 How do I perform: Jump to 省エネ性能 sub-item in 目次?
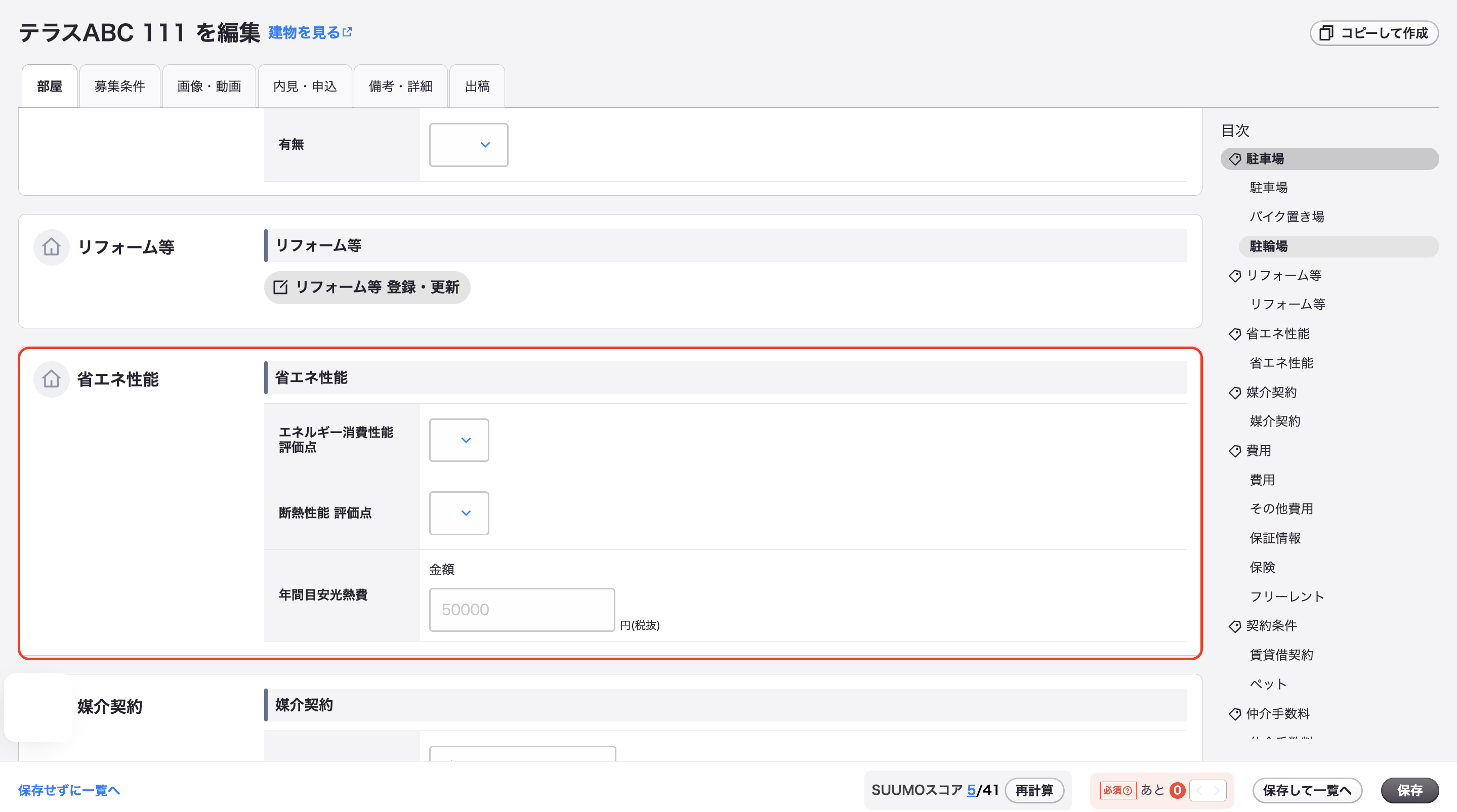[1281, 363]
